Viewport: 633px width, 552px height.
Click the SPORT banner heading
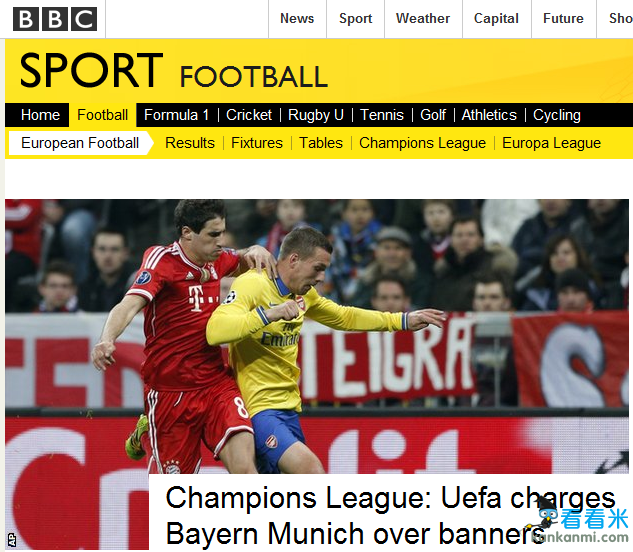click(92, 70)
